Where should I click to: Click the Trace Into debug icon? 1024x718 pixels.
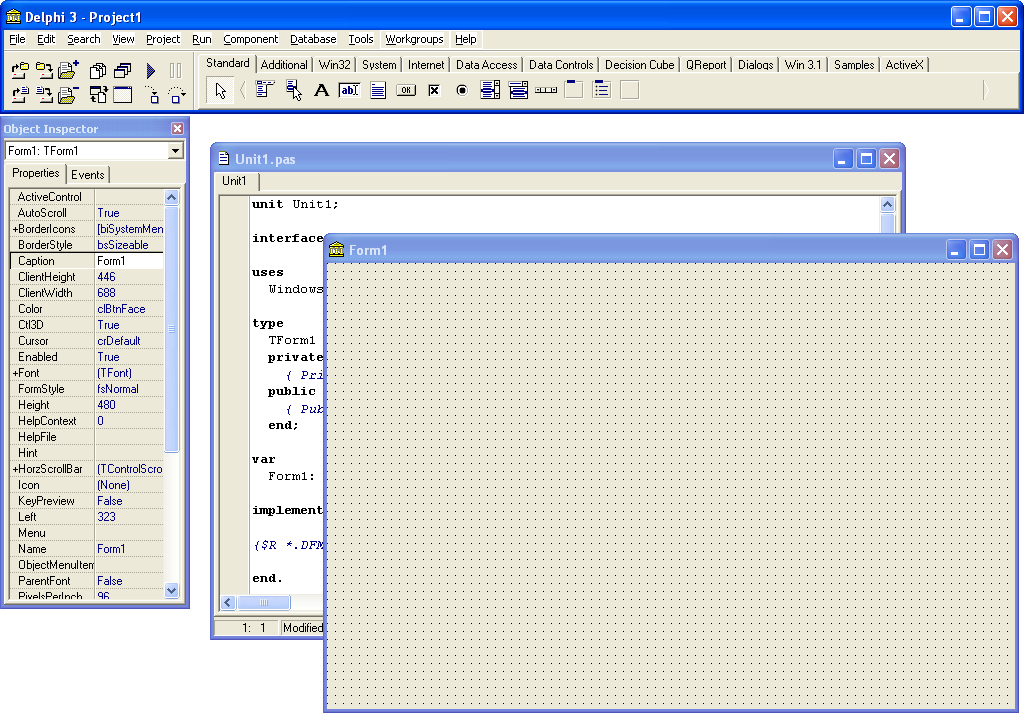tap(152, 95)
